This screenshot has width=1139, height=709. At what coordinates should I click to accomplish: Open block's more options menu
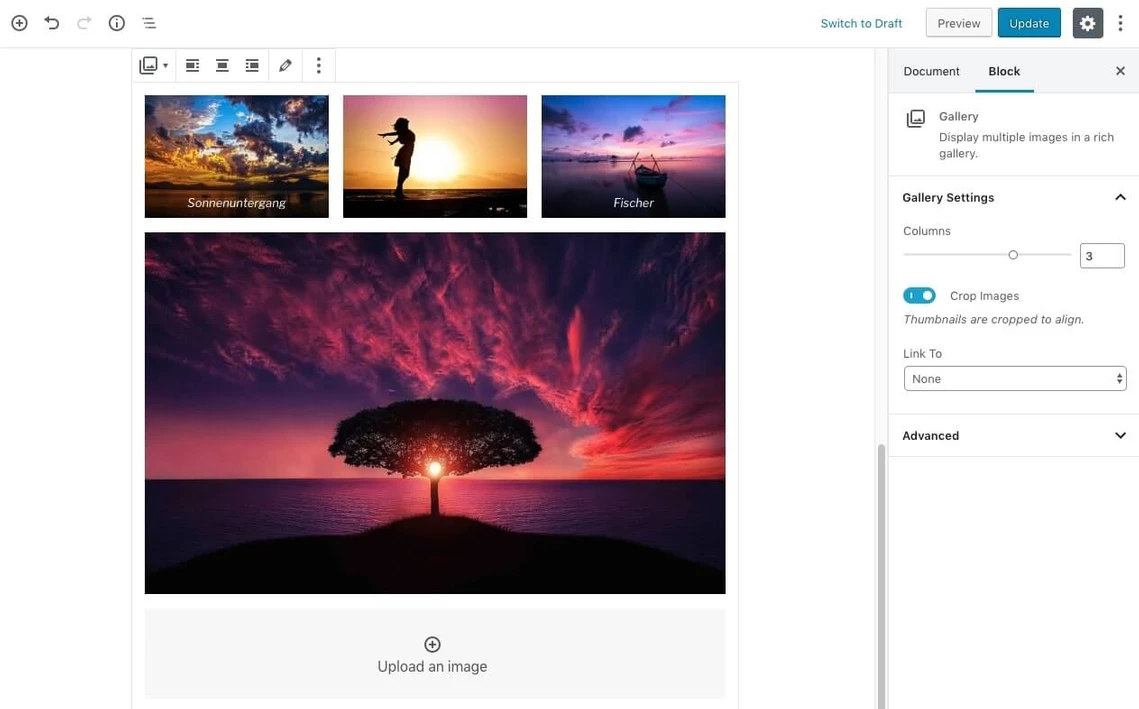click(318, 65)
